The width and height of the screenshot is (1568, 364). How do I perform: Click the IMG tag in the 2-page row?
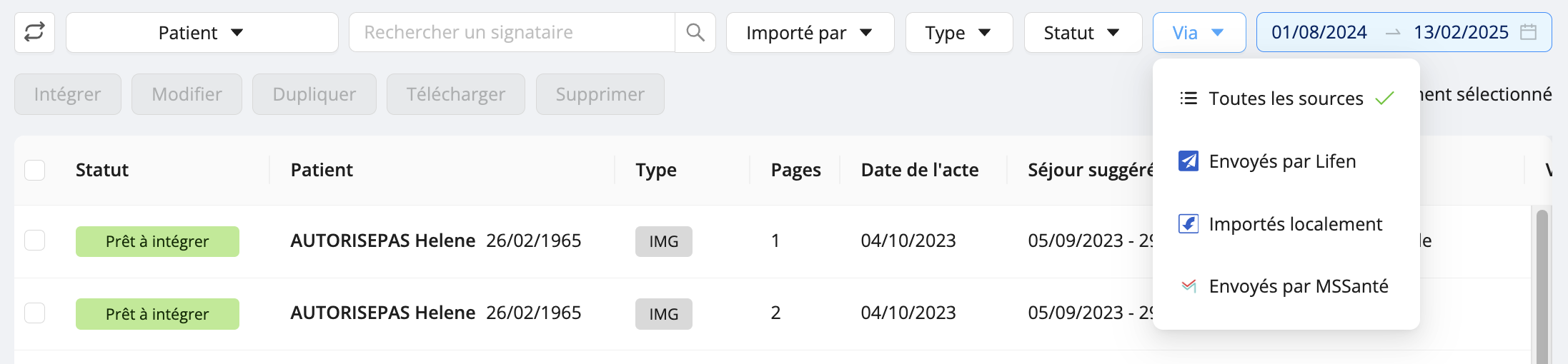664,314
